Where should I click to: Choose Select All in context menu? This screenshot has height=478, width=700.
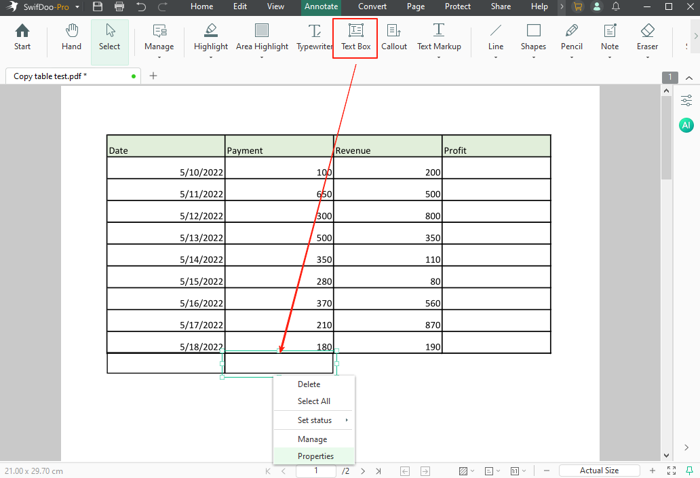[x=314, y=401]
